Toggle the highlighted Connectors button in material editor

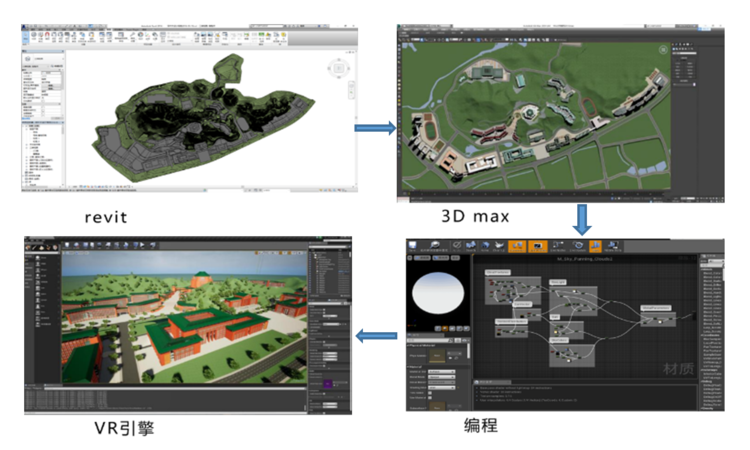517,247
